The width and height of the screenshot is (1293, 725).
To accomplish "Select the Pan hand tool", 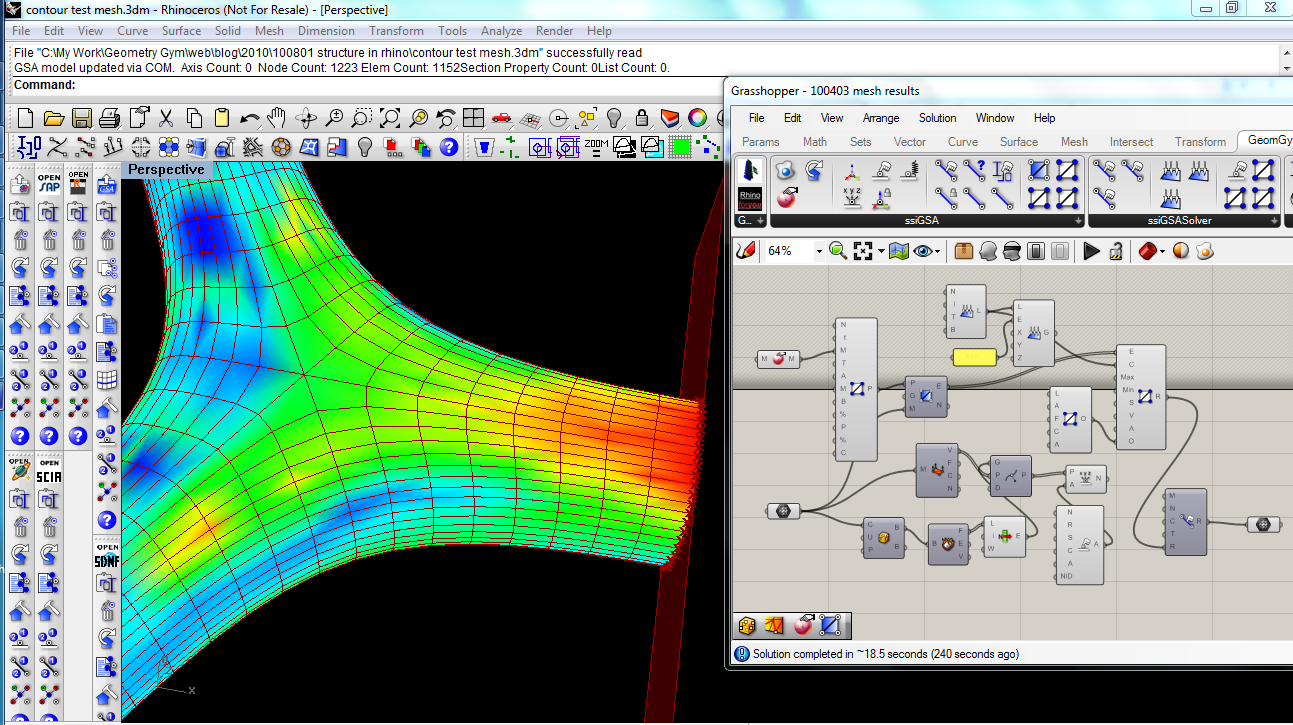I will (x=277, y=118).
